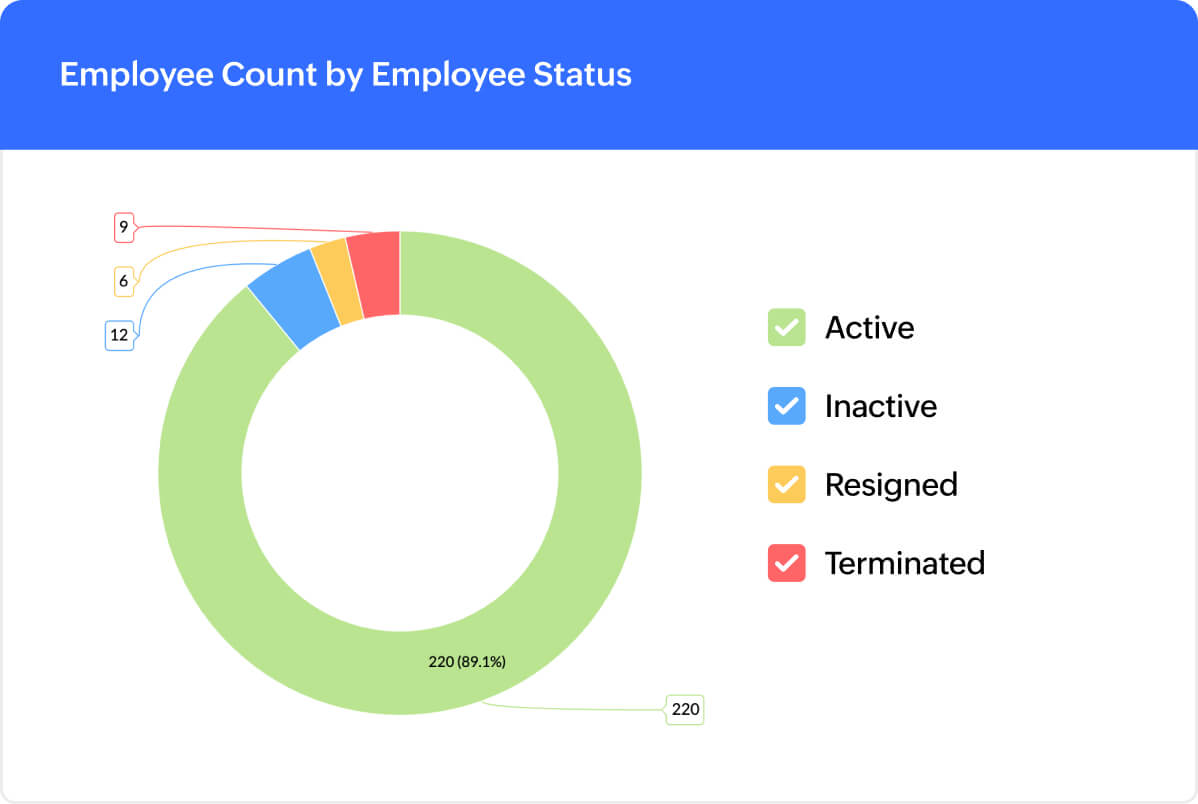This screenshot has width=1198, height=804.
Task: Click the yellow checkmark icon beside Resigned
Action: (786, 484)
